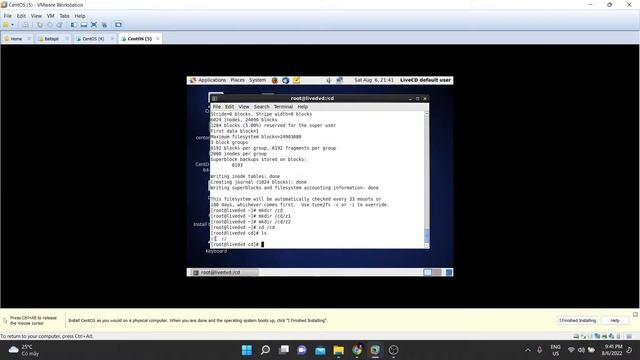Screen dimensions: 640x360
Task: Click the volume icon in GNOME panel
Action: click(x=329, y=80)
